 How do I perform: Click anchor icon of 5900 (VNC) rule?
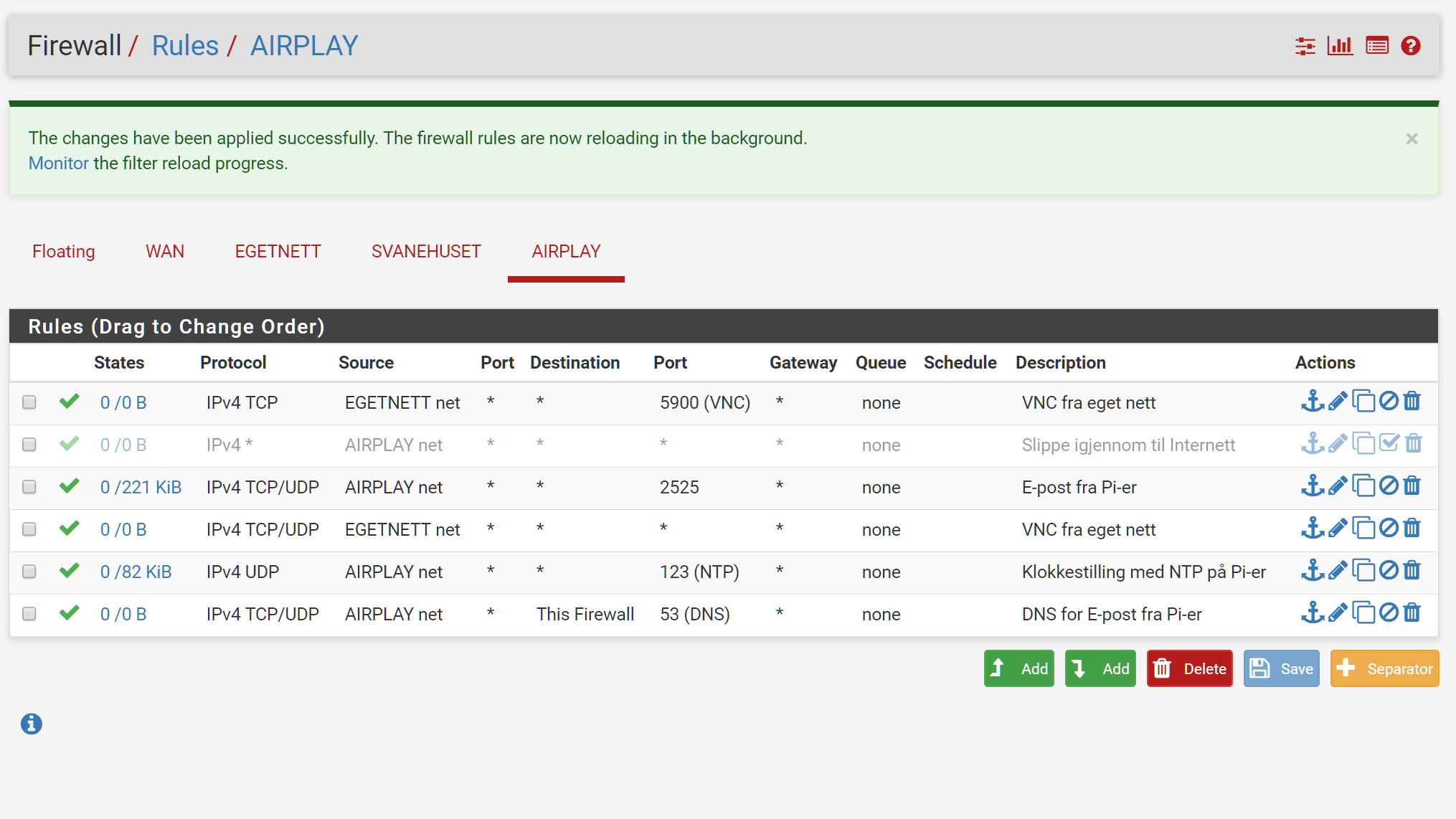(1313, 401)
